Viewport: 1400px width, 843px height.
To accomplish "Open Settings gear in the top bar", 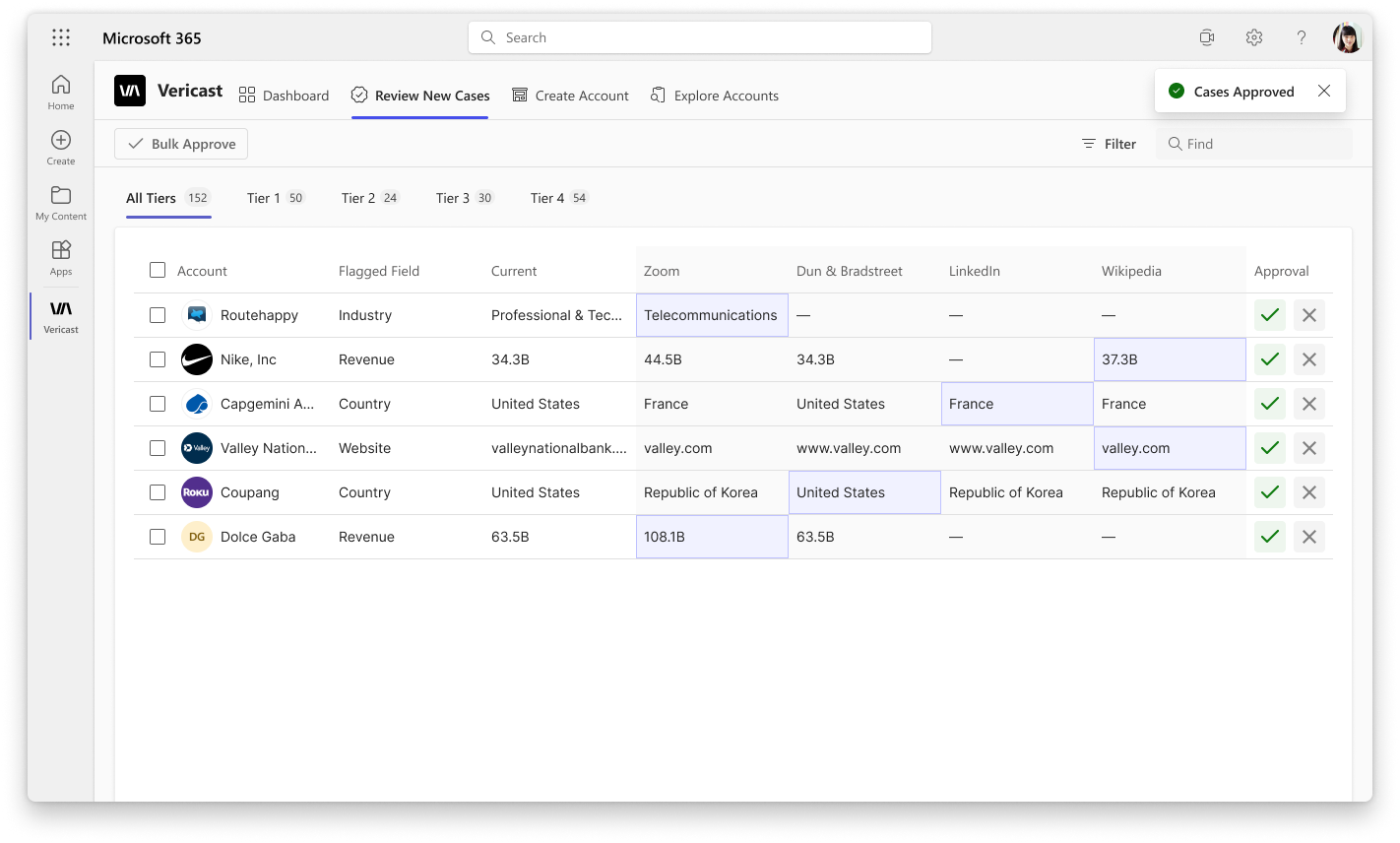I will point(1253,37).
